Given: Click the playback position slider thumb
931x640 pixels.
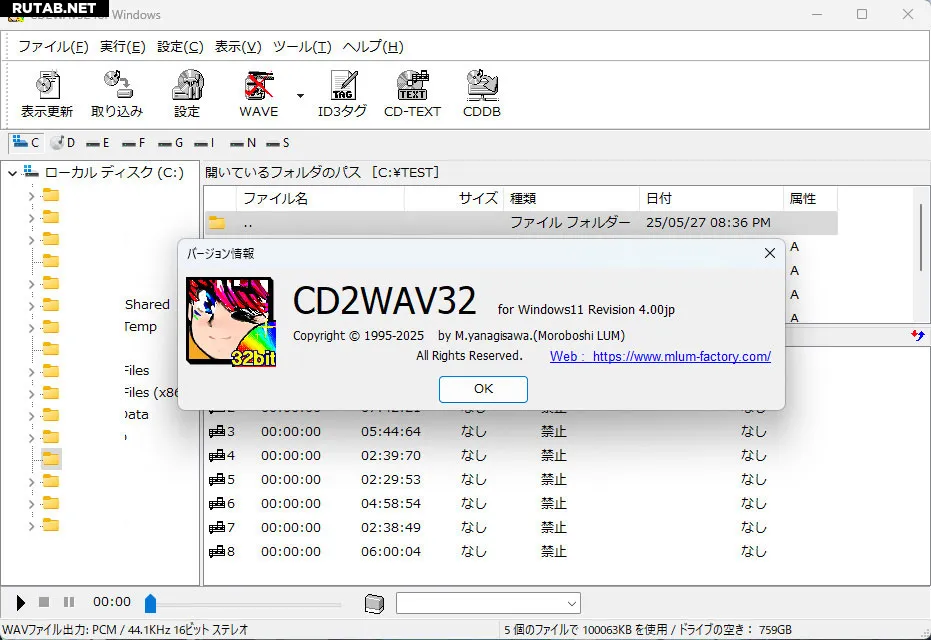Looking at the screenshot, I should point(150,603).
